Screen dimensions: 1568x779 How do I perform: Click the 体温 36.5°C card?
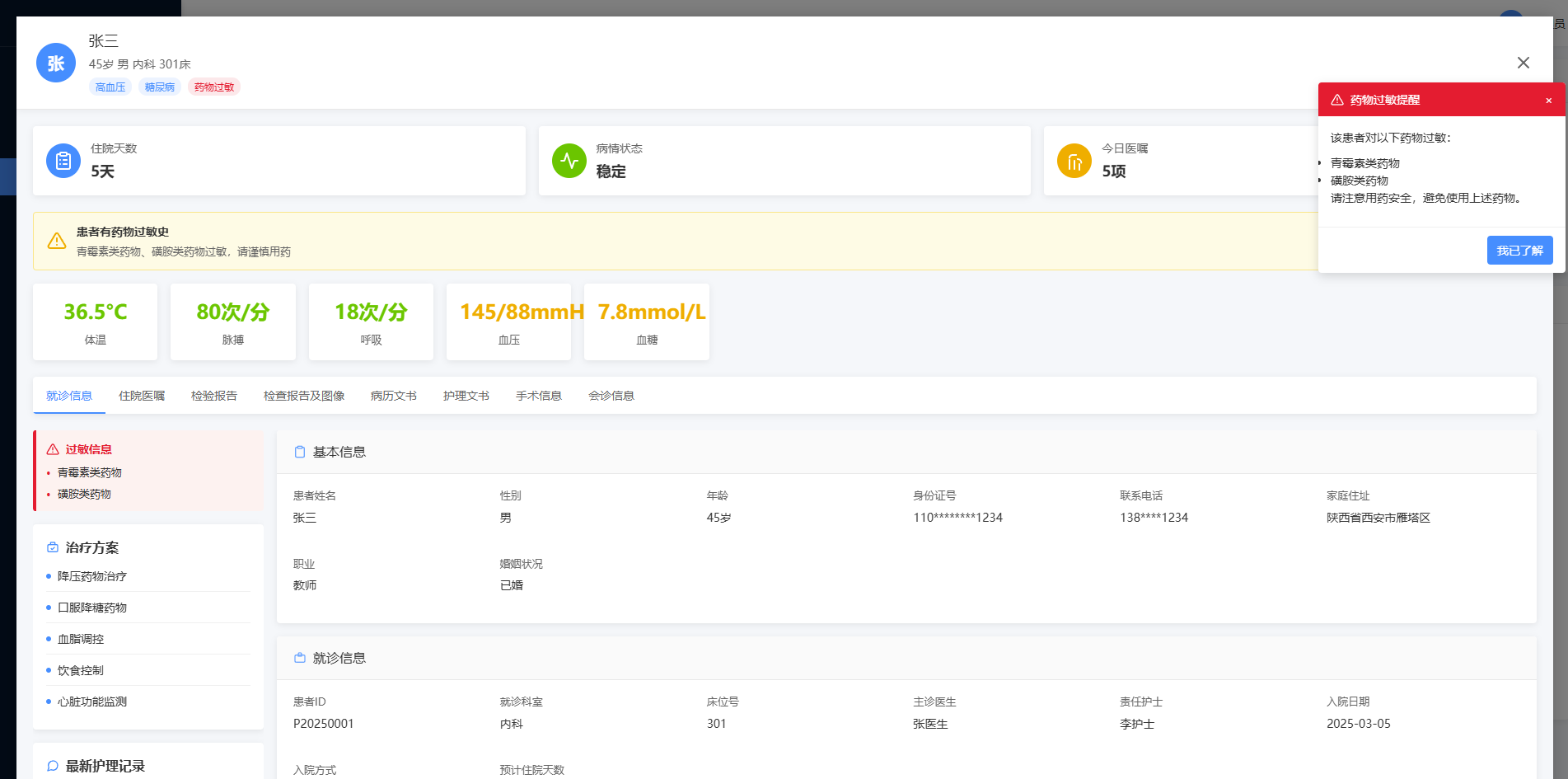tap(96, 321)
